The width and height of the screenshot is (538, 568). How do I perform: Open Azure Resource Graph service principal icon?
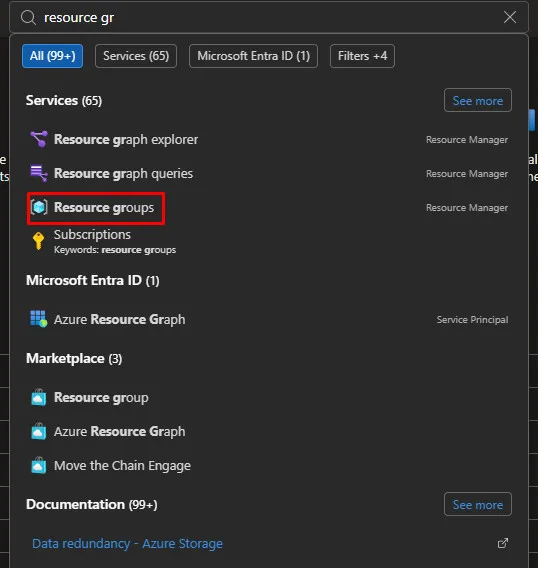39,319
